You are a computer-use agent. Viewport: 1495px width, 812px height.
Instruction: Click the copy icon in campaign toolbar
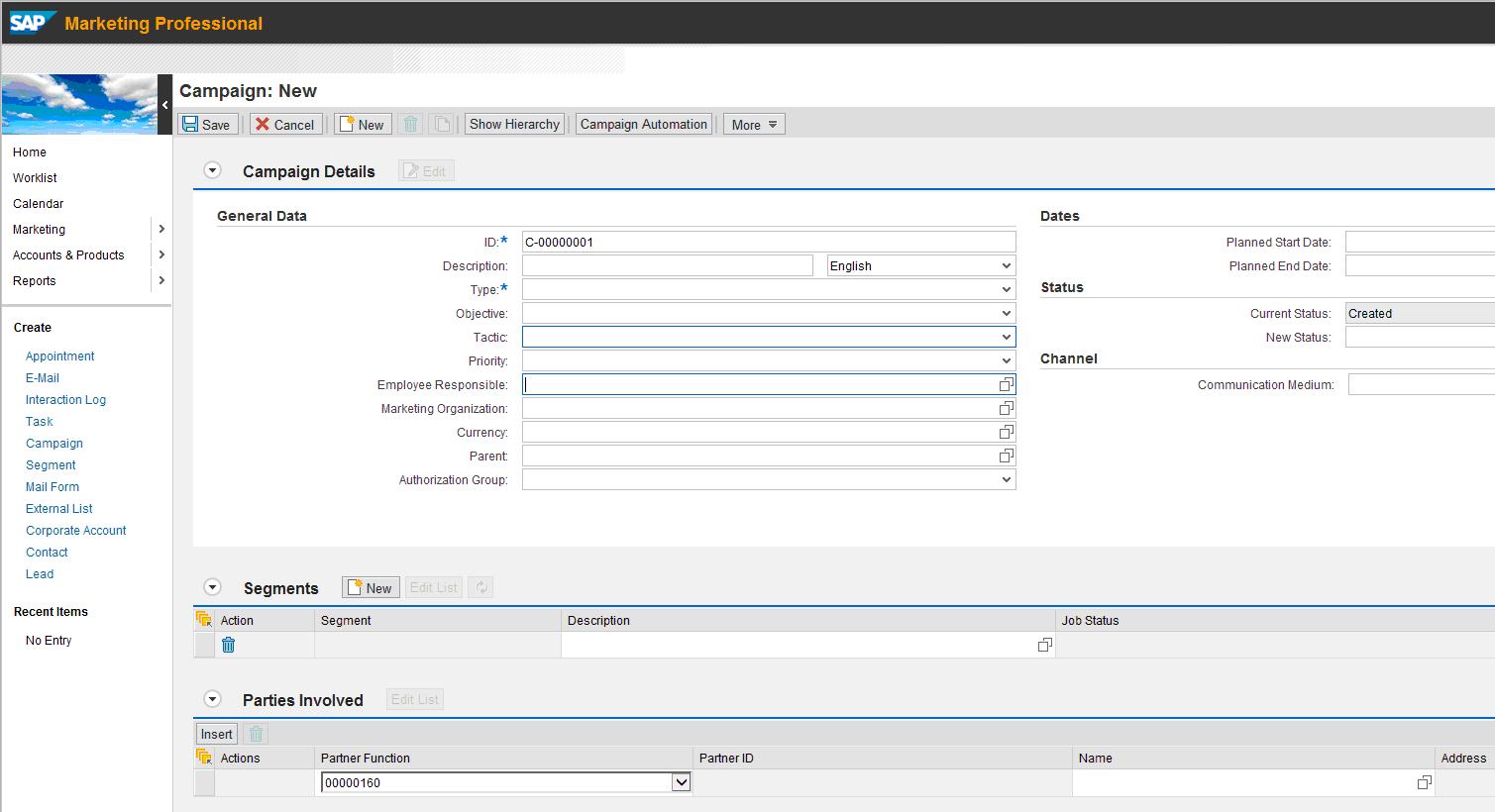(x=442, y=124)
